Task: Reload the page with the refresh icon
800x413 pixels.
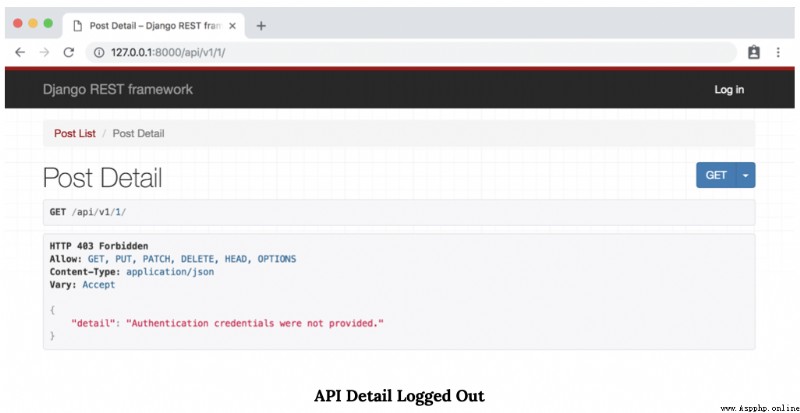Action: pos(69,52)
